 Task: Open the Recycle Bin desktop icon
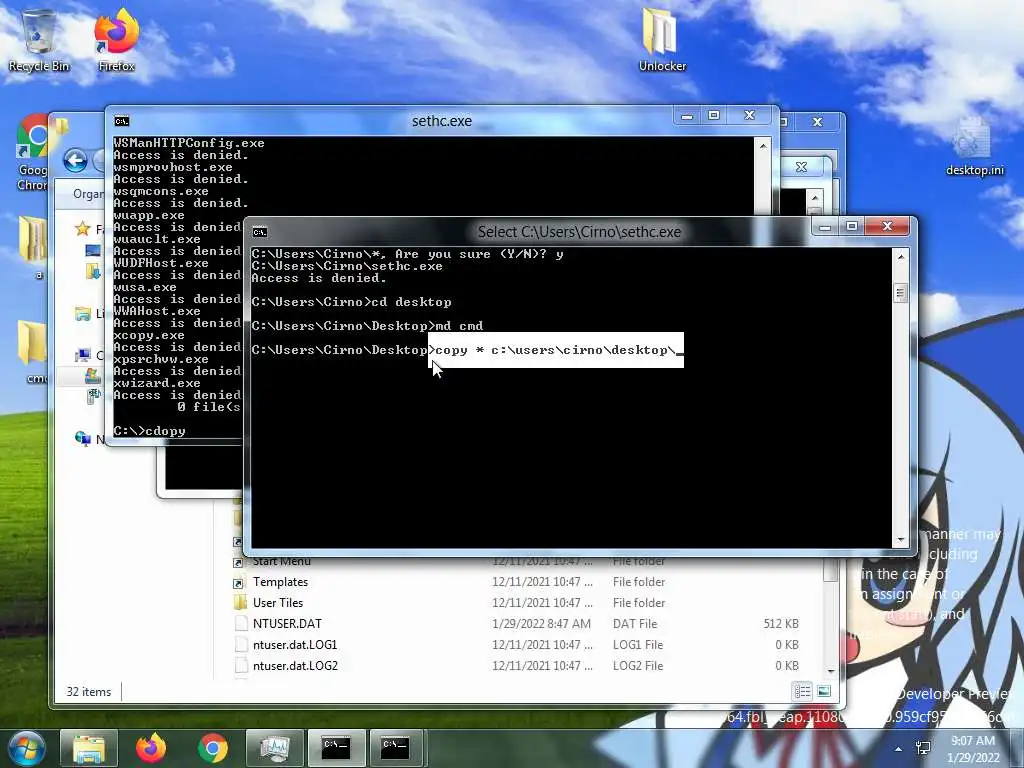point(39,39)
